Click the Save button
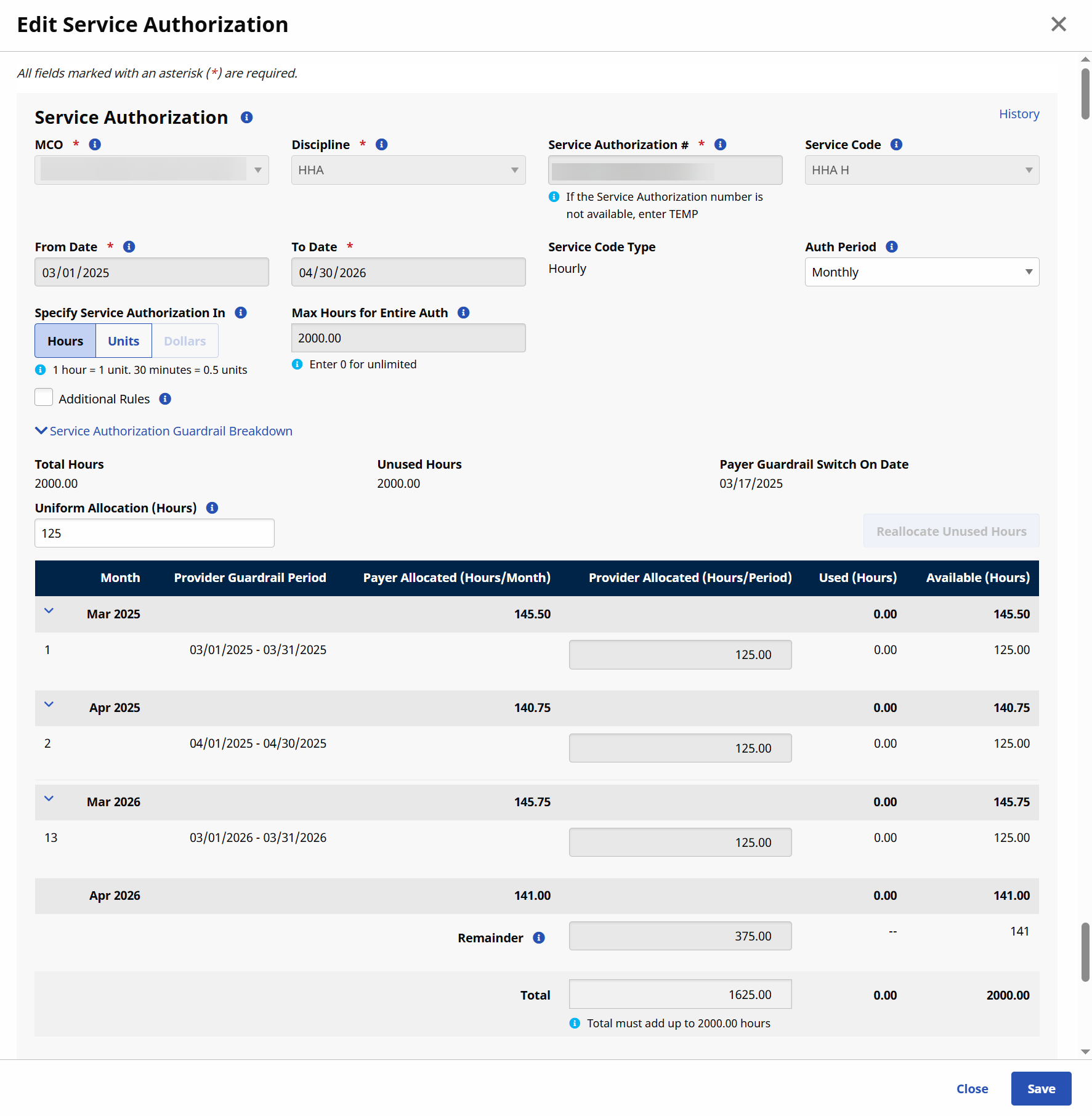 [x=1040, y=1088]
